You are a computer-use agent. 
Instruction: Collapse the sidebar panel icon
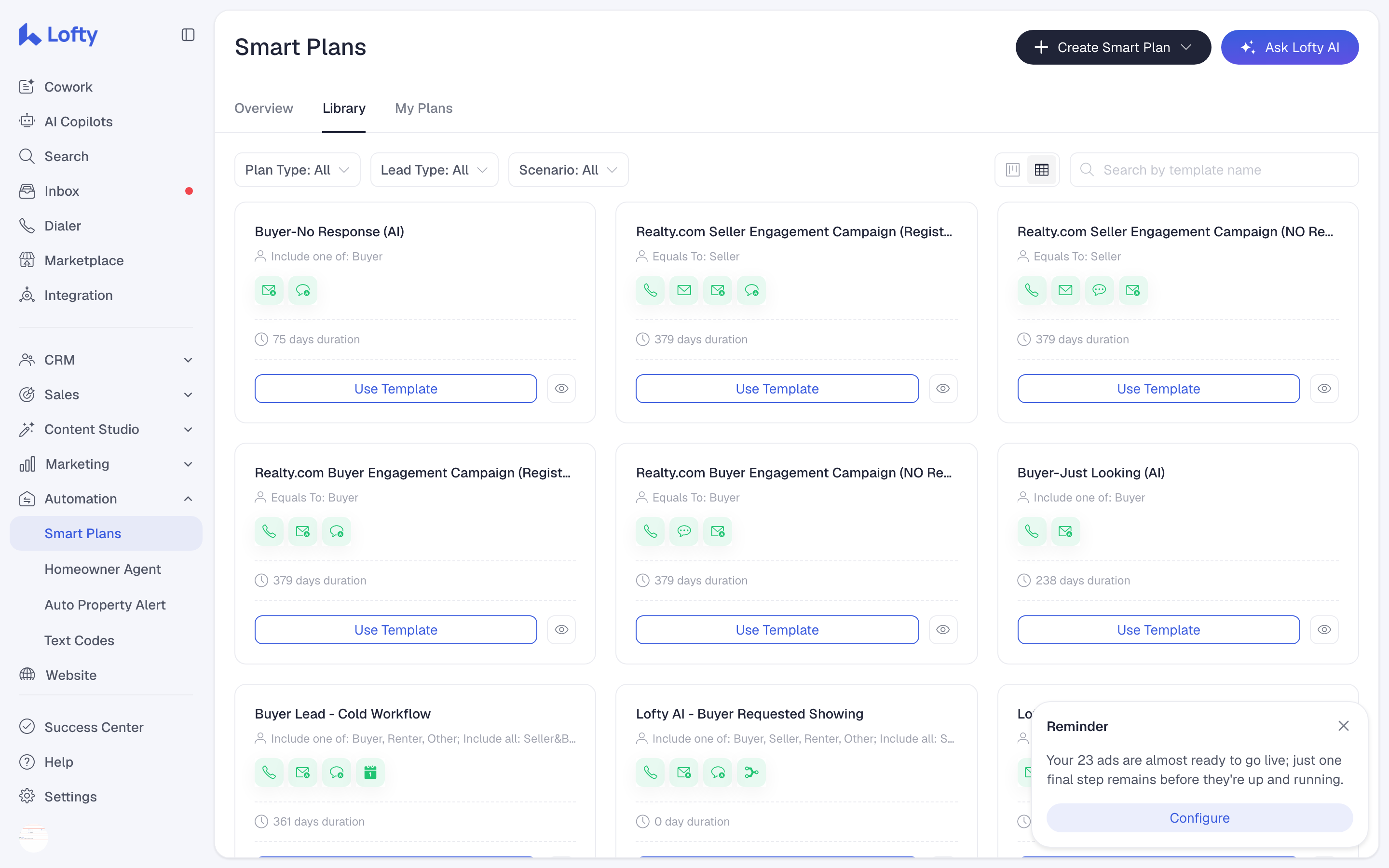pos(188,35)
